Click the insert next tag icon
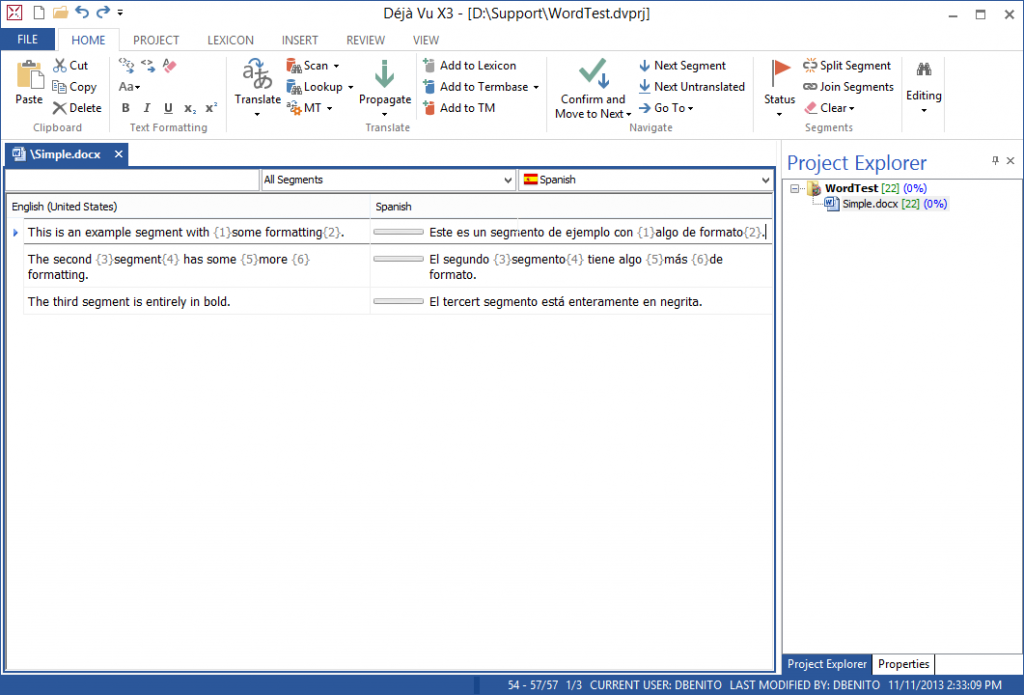This screenshot has width=1024, height=695. pyautogui.click(x=148, y=65)
